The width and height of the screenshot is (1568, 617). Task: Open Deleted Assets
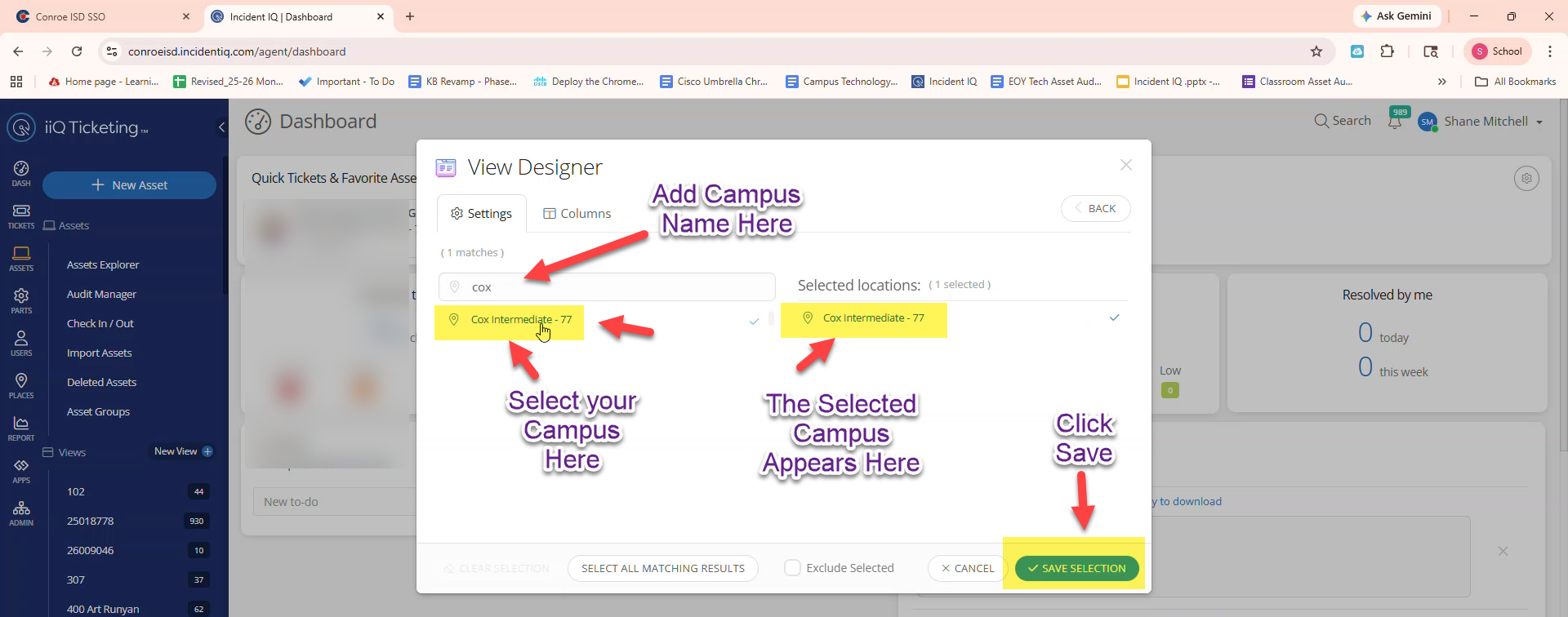pyautogui.click(x=101, y=382)
